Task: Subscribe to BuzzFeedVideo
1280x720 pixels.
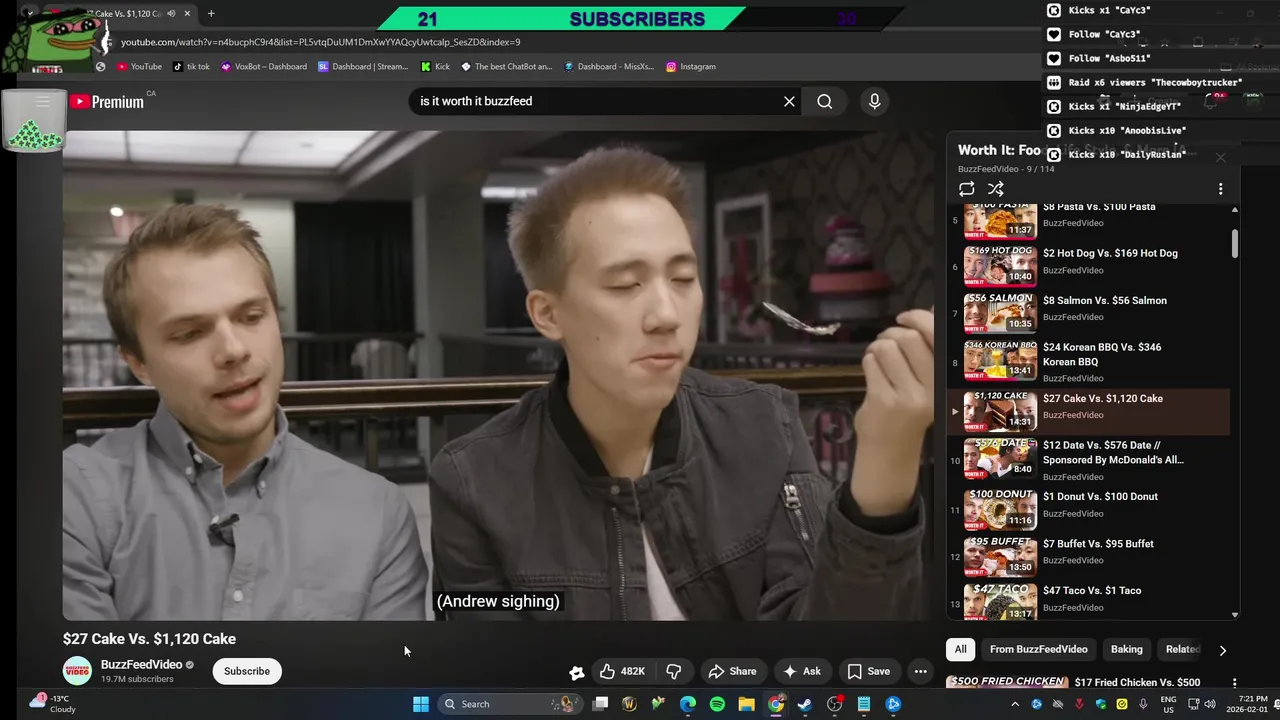Action: (x=247, y=671)
